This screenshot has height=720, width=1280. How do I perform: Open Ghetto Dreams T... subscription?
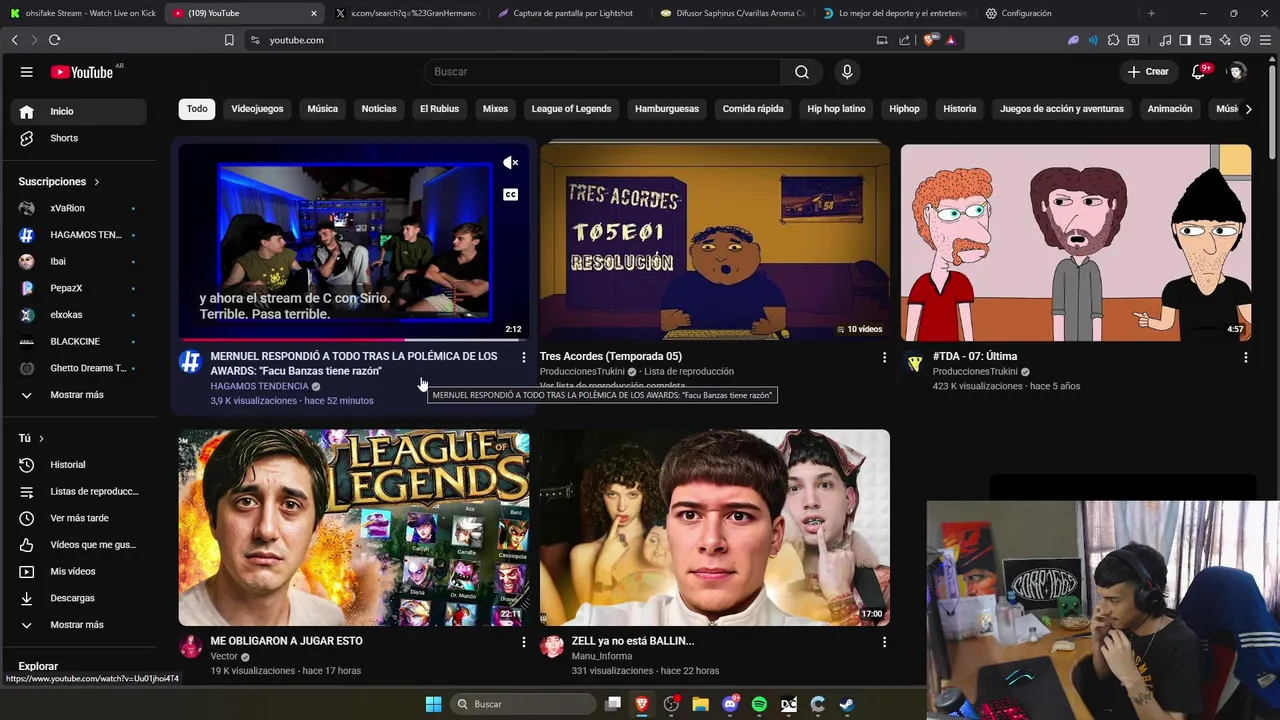(80, 368)
